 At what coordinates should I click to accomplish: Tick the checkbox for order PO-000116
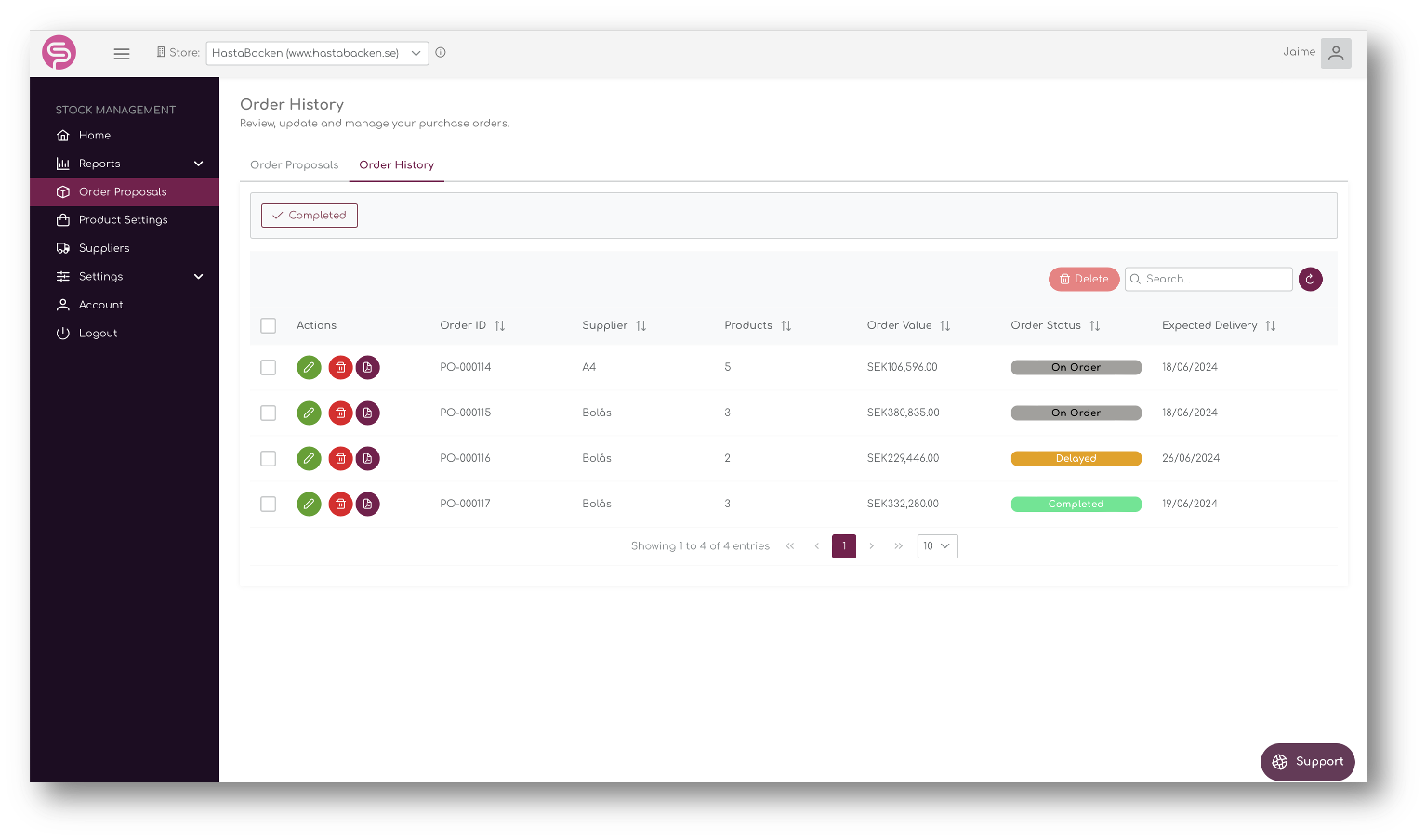click(268, 458)
